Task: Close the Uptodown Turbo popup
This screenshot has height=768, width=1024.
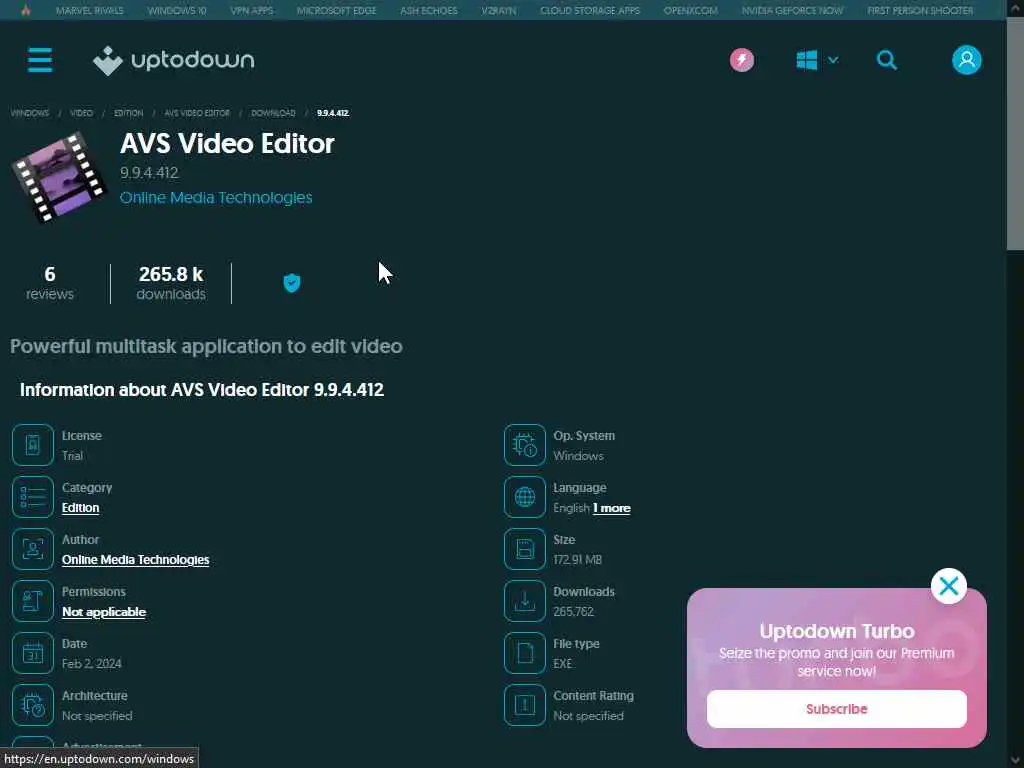Action: [x=949, y=586]
